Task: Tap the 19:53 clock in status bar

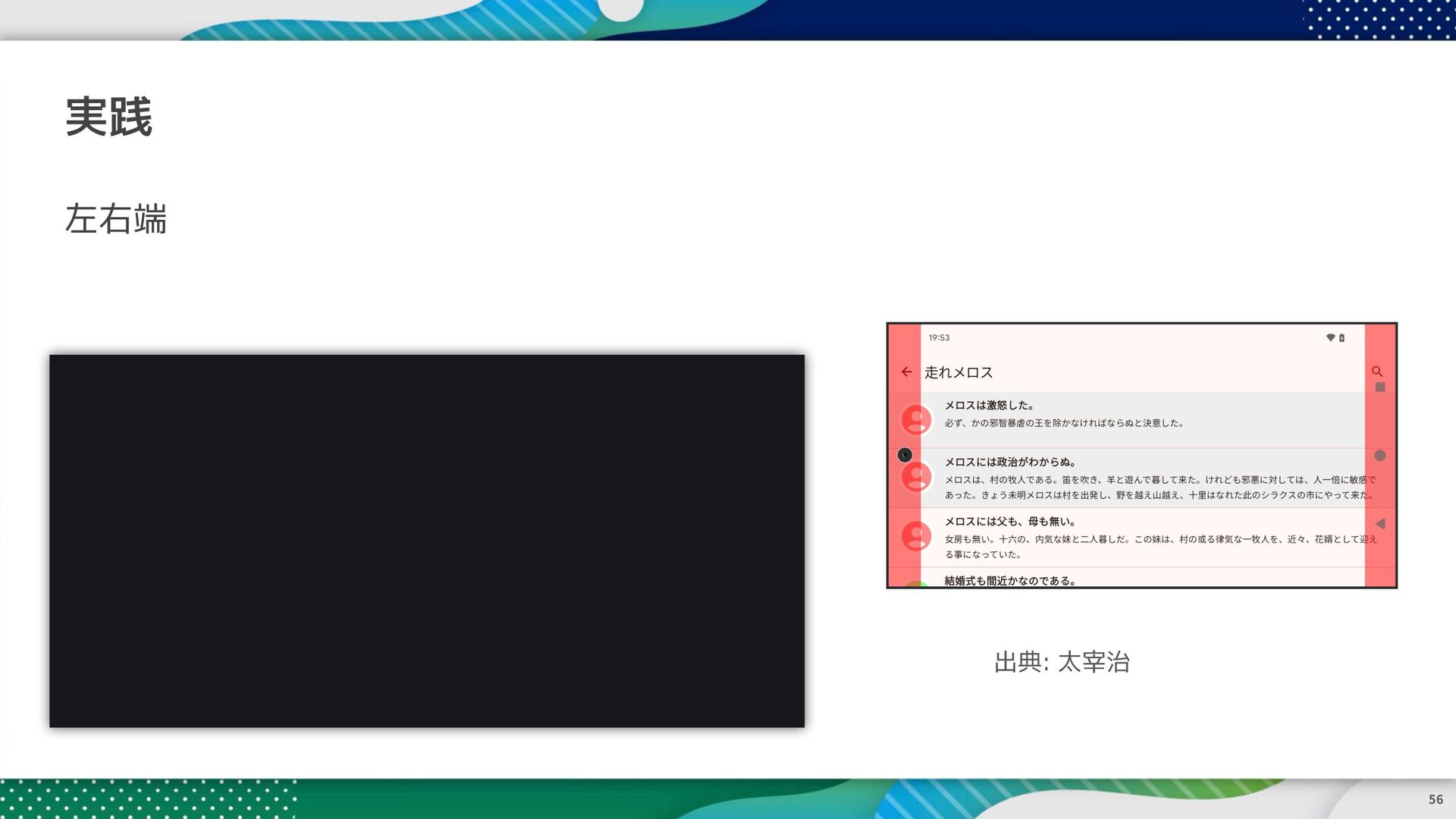Action: pyautogui.click(x=939, y=337)
